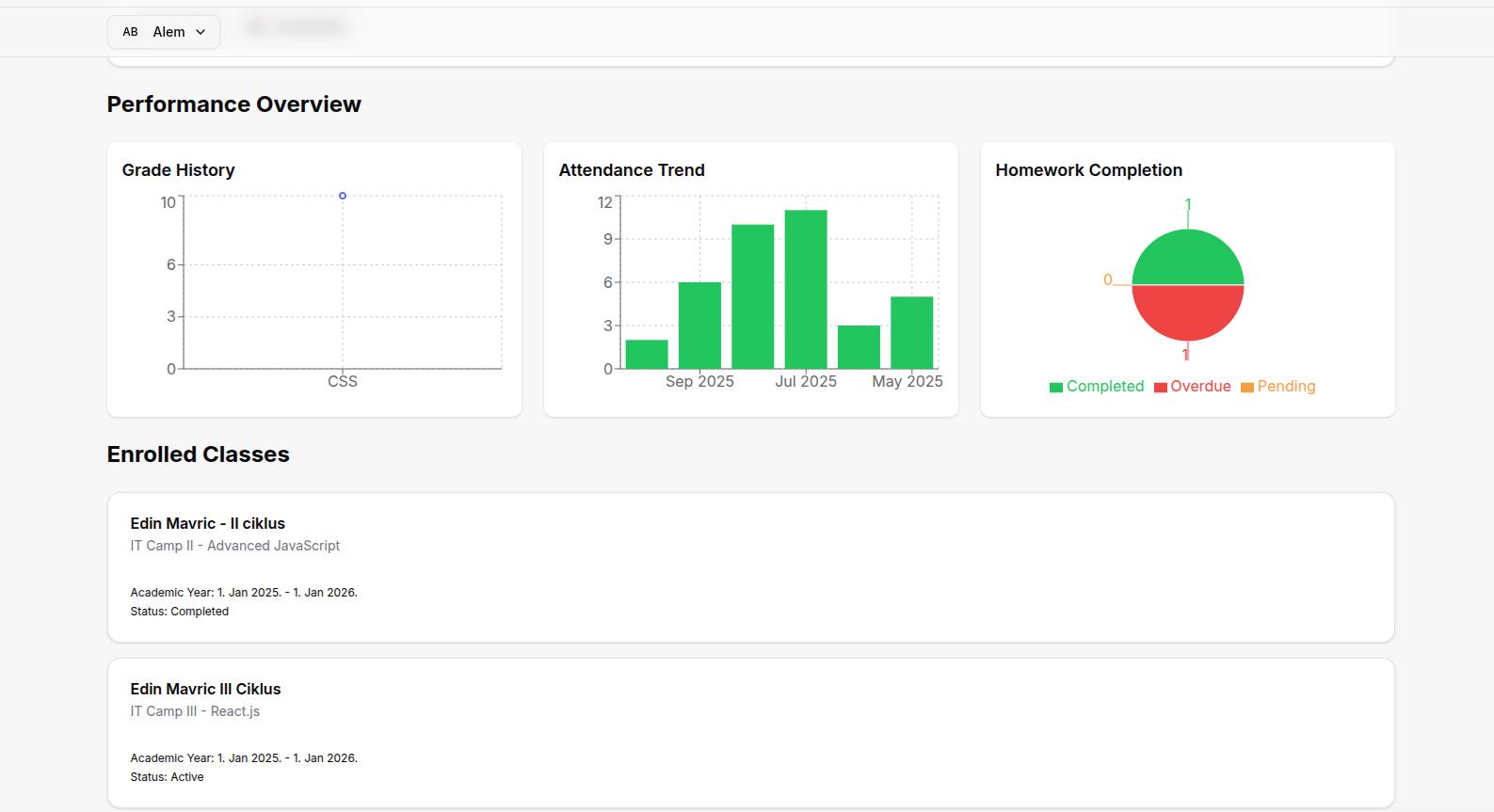Click the red Overdue pie slice
The width and height of the screenshot is (1494, 812).
pos(1188,312)
